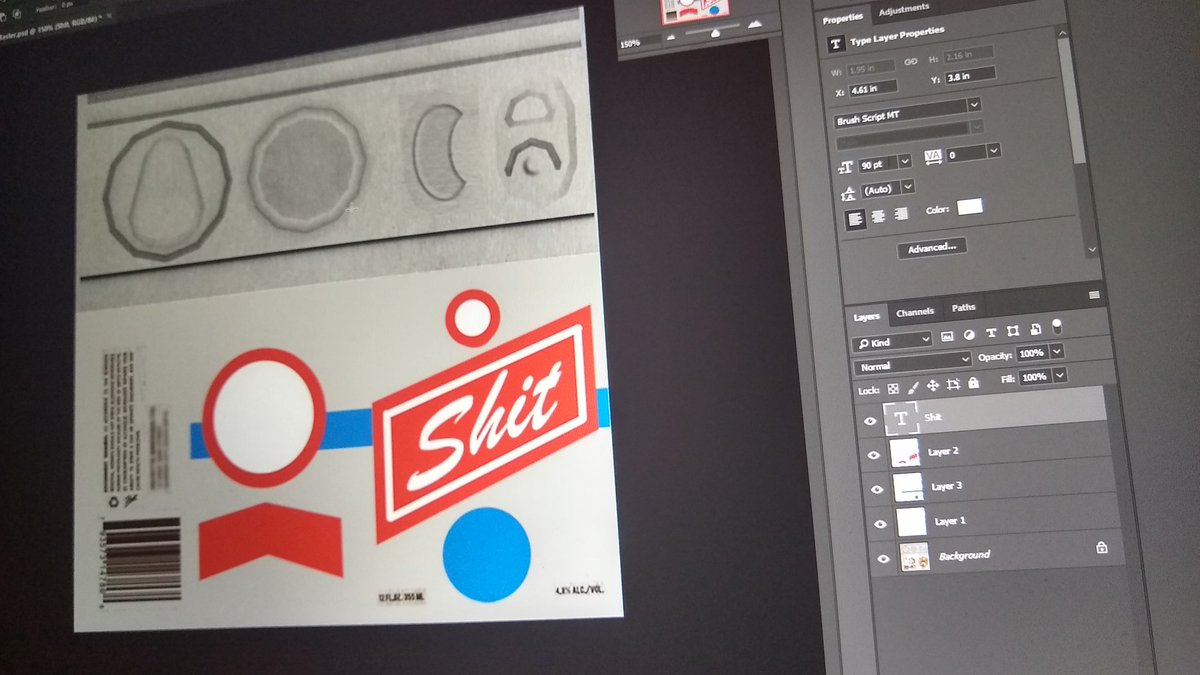Switch to the Layers tab
This screenshot has width=1200, height=675.
coord(867,317)
